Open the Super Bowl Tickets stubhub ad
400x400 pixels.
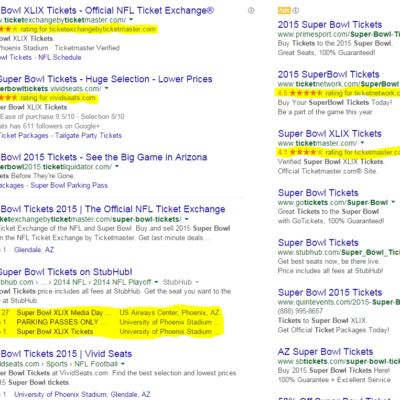(318, 243)
